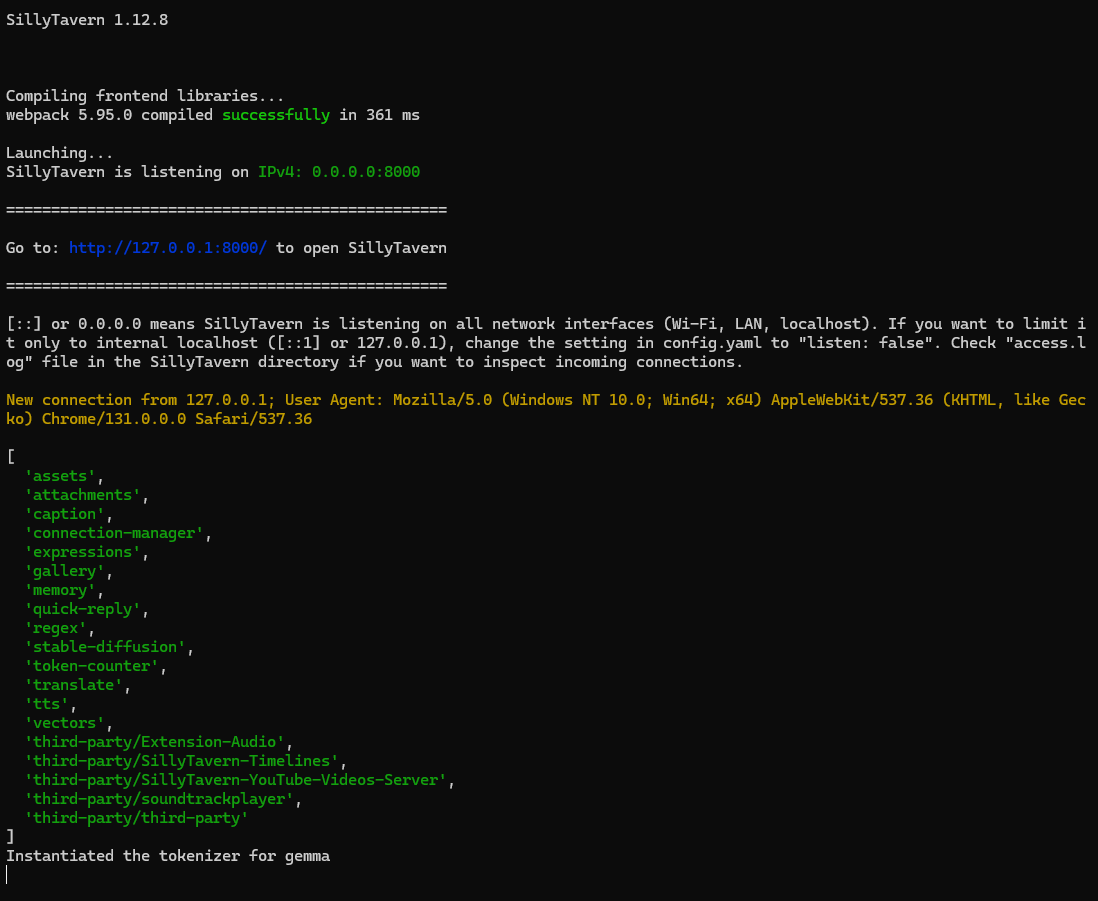Click 'Chrome/131.0.0.0 Safari/537.36' text

(x=177, y=419)
